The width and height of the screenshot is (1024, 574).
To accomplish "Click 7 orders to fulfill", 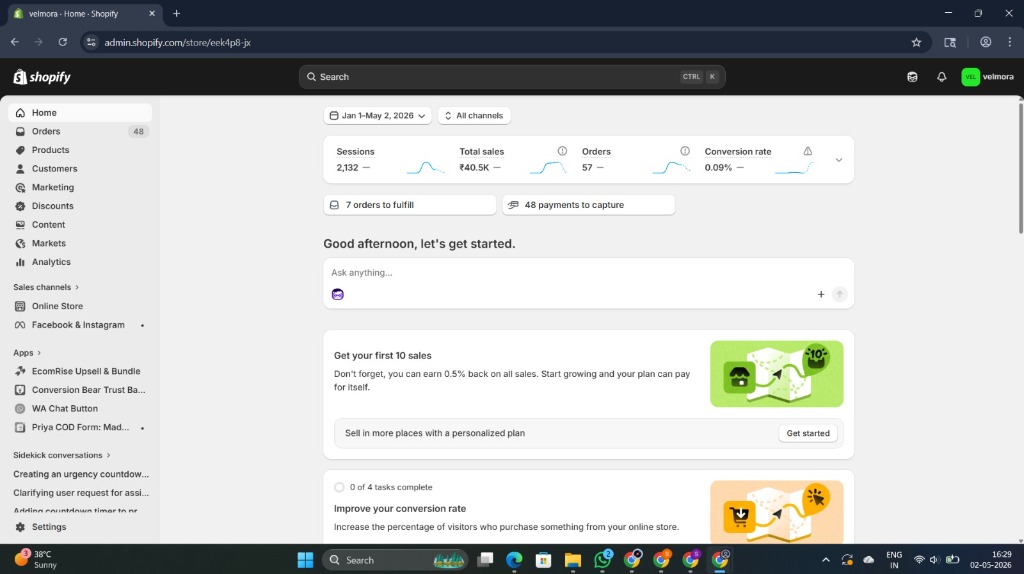I will tap(409, 205).
